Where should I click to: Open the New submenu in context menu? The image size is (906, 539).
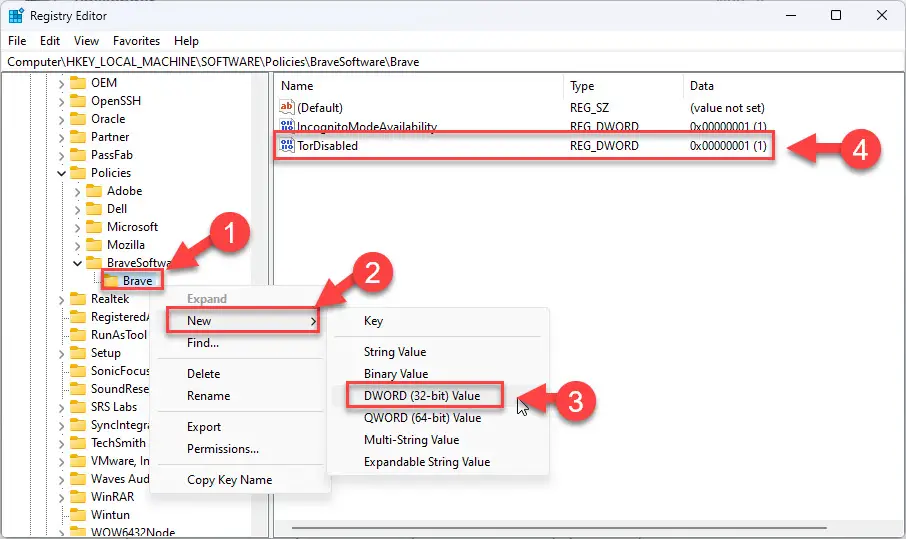pos(243,321)
